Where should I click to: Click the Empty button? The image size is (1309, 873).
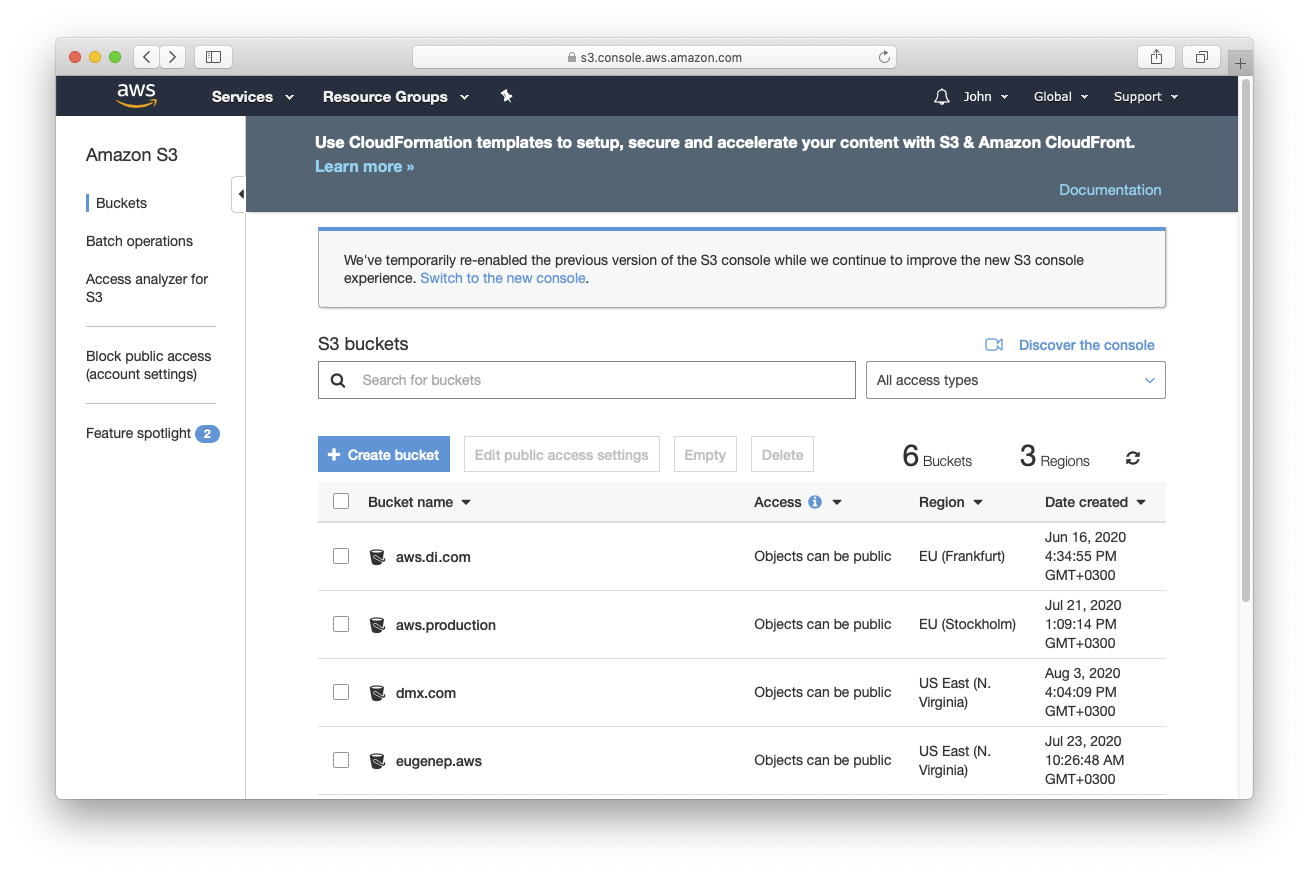click(x=705, y=455)
